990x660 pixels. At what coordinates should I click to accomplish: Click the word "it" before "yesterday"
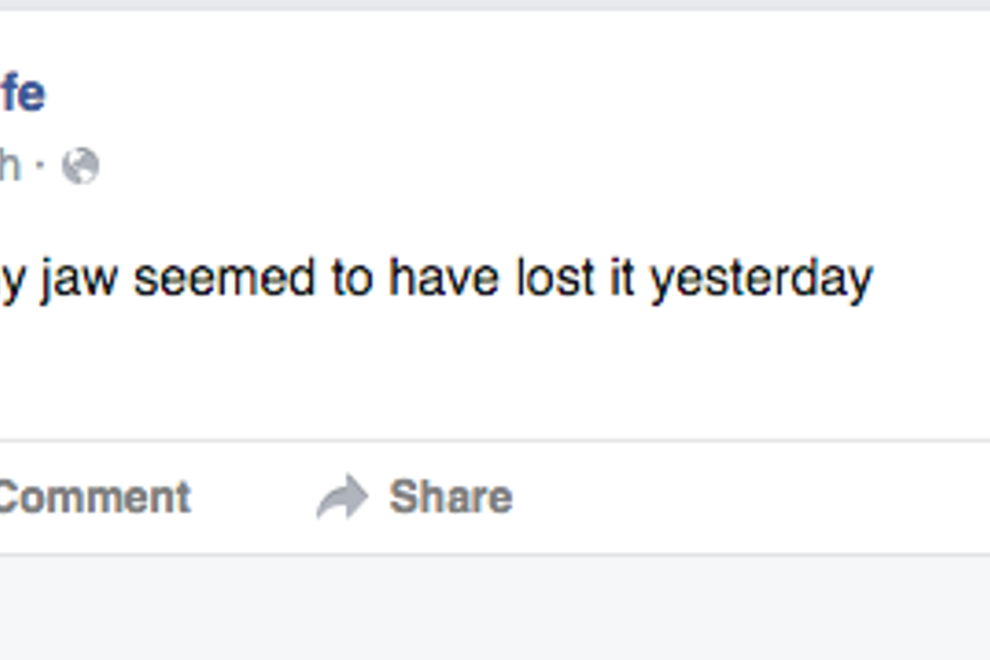(x=622, y=279)
